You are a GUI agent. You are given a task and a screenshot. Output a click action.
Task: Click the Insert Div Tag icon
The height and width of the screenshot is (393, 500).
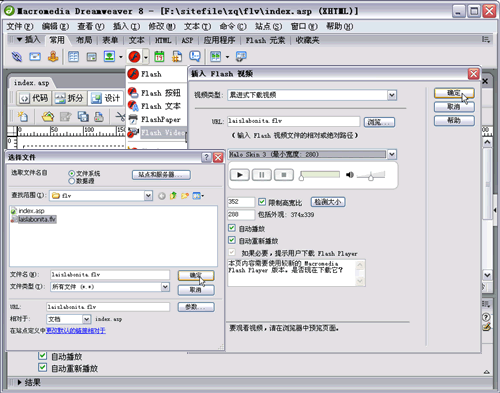(91, 57)
